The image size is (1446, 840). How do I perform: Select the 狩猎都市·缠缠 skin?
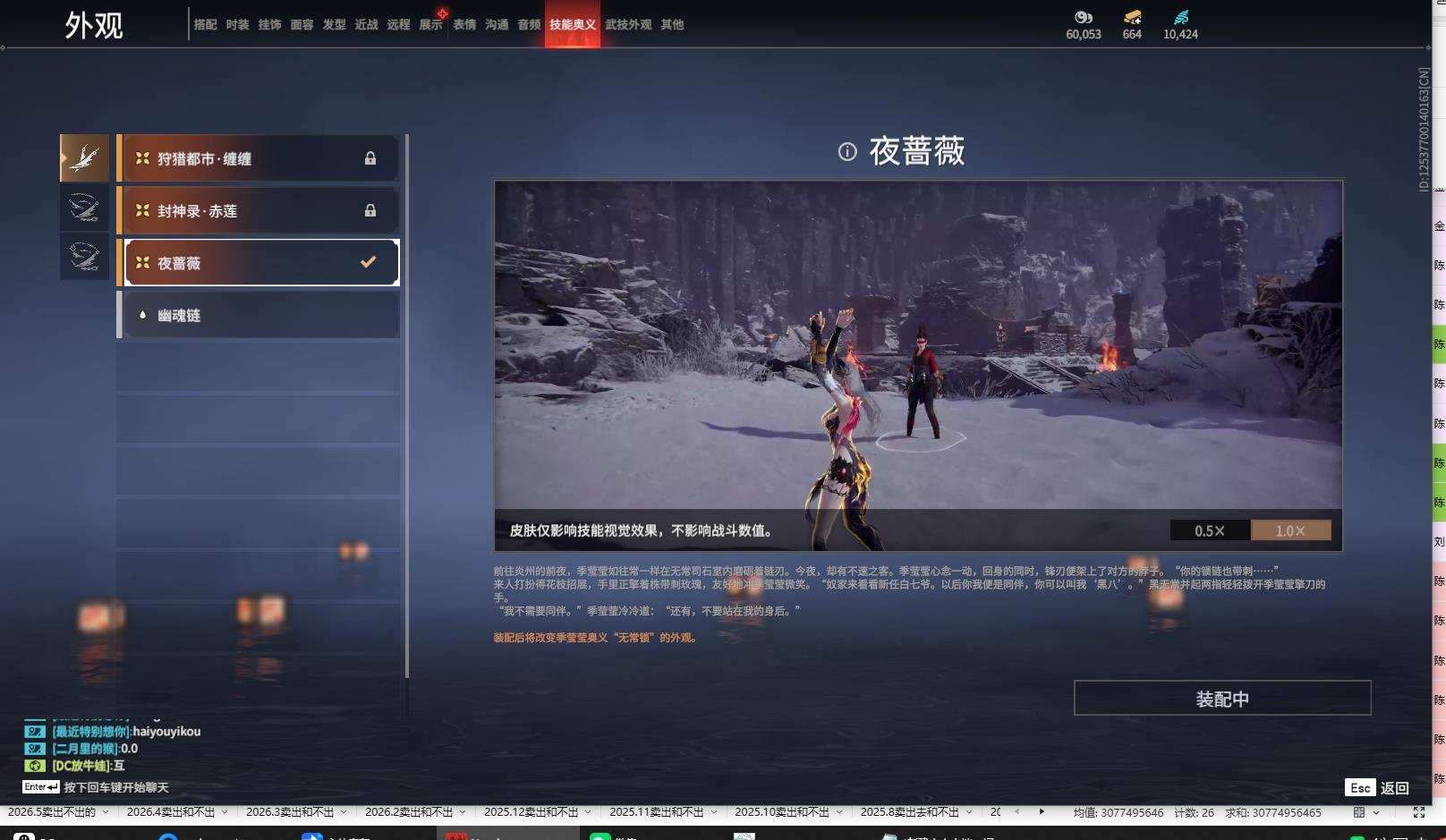(258, 158)
